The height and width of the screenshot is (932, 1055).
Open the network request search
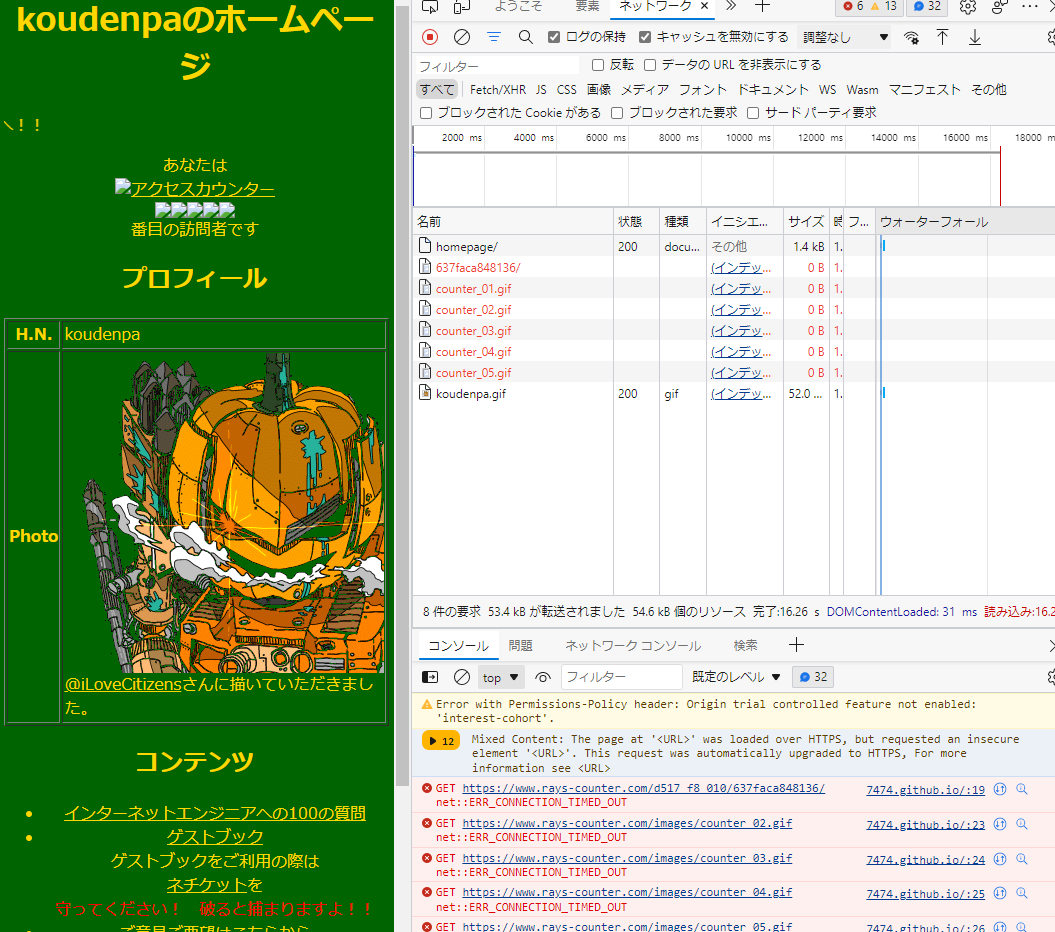click(x=525, y=36)
